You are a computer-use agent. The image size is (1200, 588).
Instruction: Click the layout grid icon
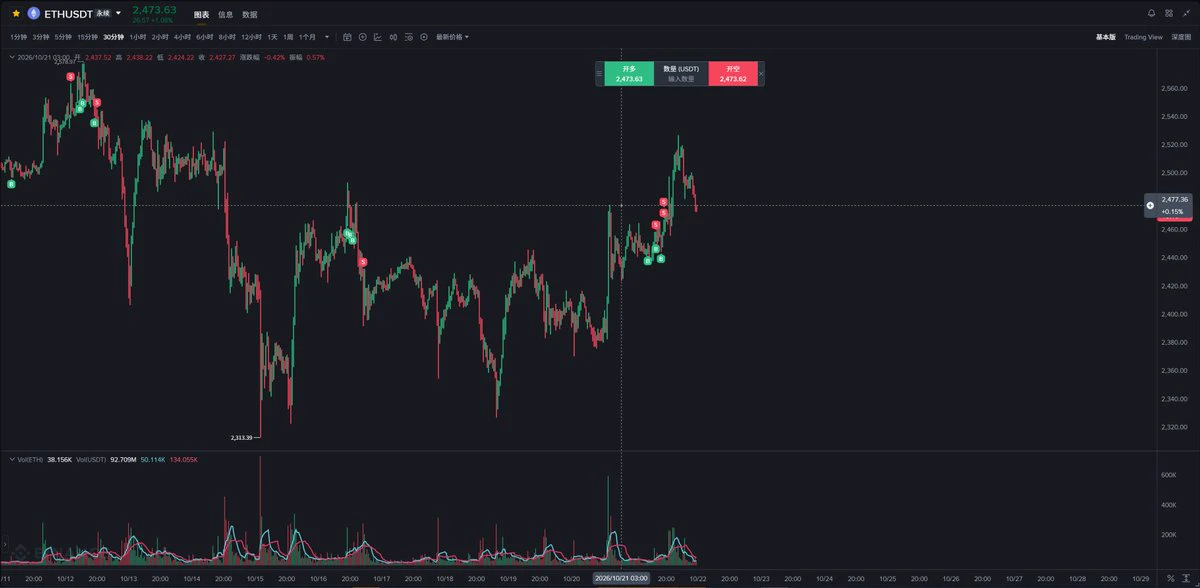coord(1168,13)
